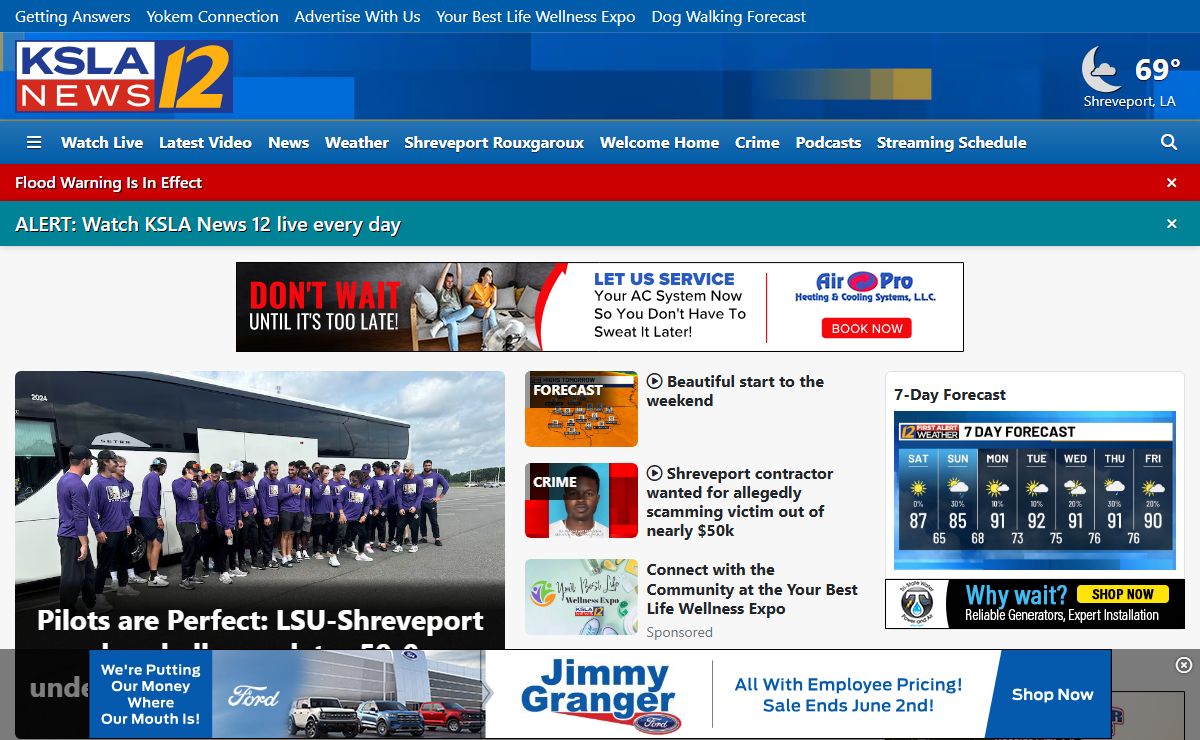Screen dimensions: 1200x740
Task: Dismiss the Flood Warning alert bar
Action: pos(1172,182)
